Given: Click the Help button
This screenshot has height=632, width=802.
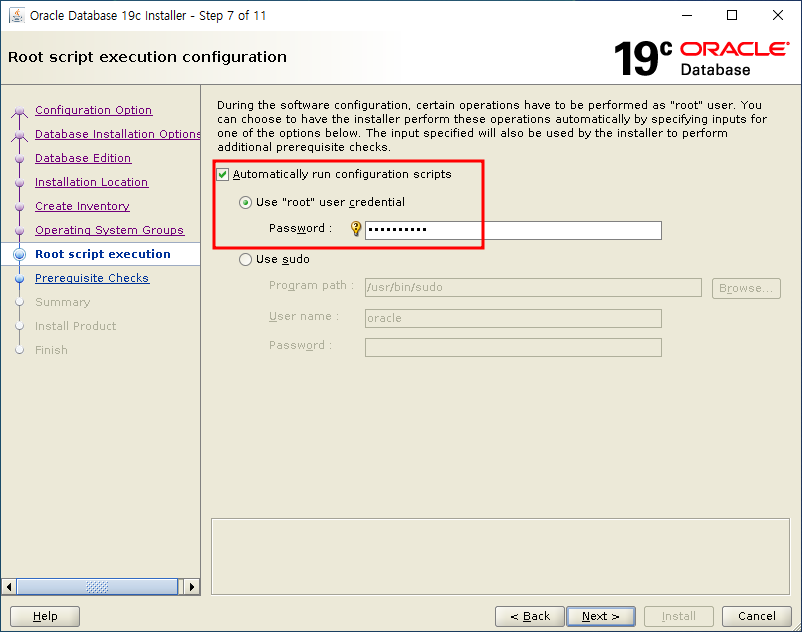Looking at the screenshot, I should [x=45, y=616].
